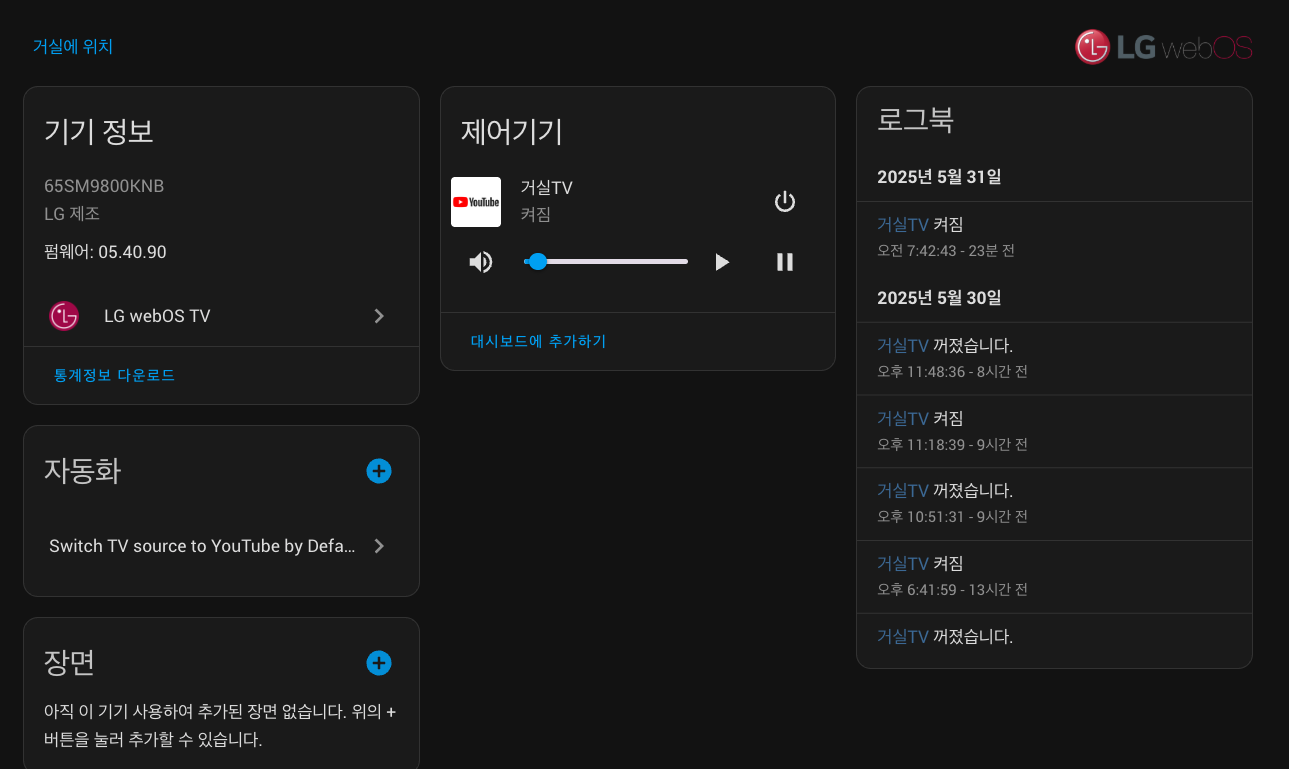Add a new scene in 장면 section
Screen dimensions: 1289x769
click(379, 663)
